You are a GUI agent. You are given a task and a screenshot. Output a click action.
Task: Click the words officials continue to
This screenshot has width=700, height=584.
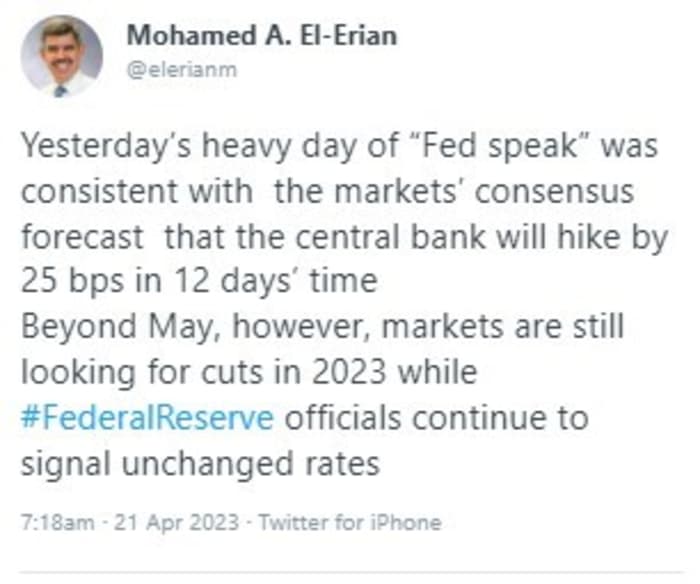(x=437, y=417)
